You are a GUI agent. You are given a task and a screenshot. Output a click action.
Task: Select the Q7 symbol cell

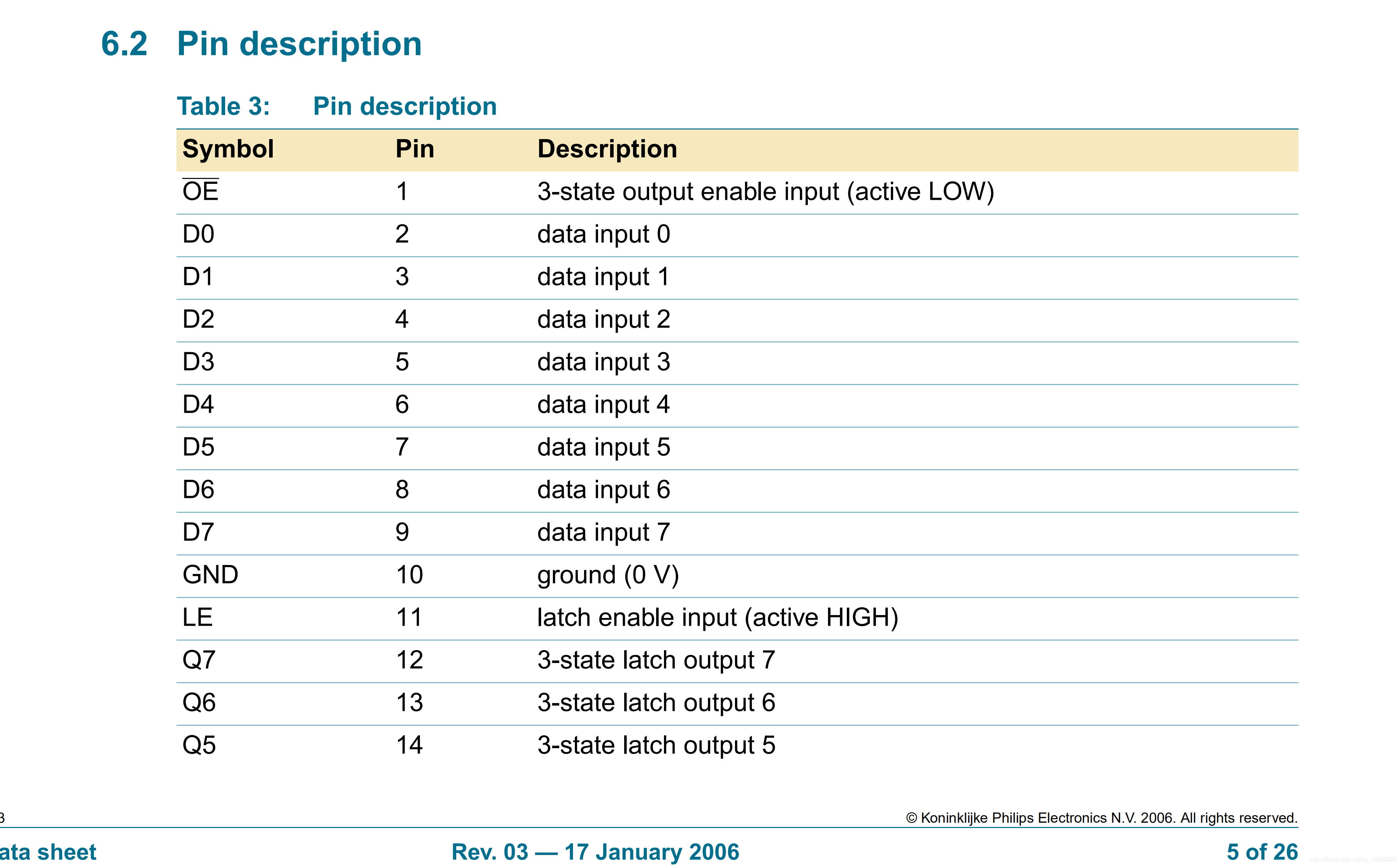pyautogui.click(x=199, y=661)
